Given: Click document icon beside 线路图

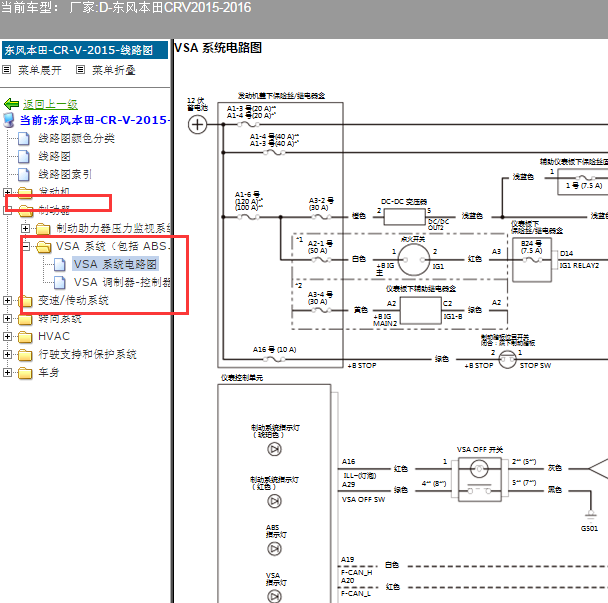Looking at the screenshot, I should coord(24,156).
